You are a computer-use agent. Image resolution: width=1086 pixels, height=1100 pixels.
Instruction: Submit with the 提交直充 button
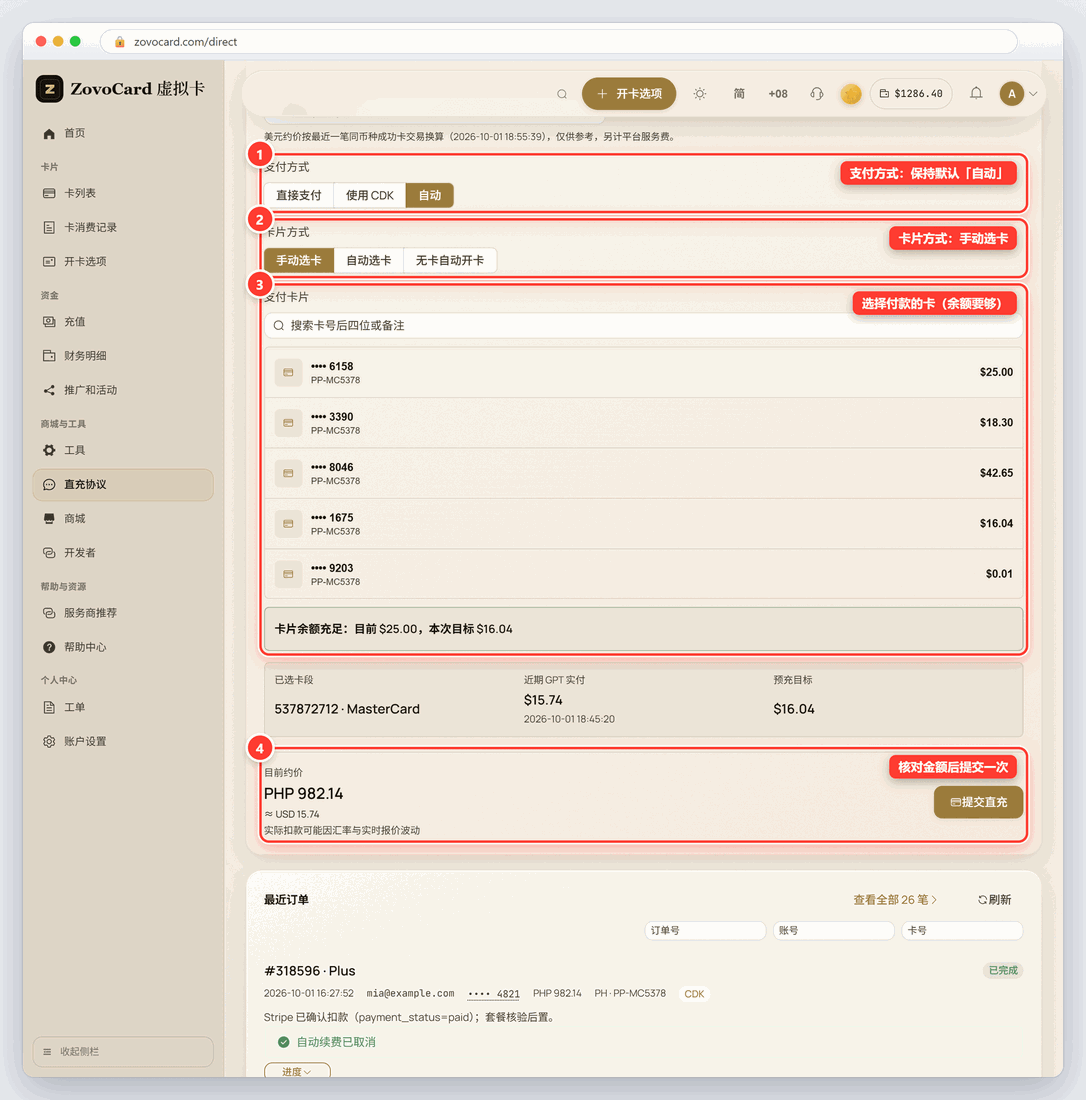pyautogui.click(x=978, y=802)
